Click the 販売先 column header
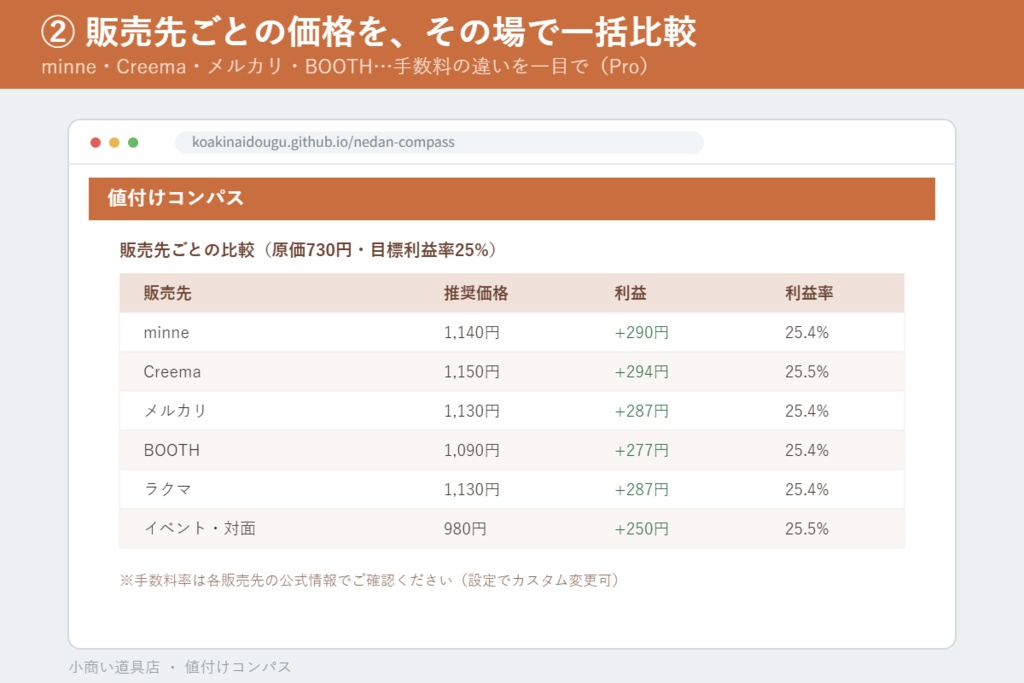The width and height of the screenshot is (1024, 683). click(167, 293)
